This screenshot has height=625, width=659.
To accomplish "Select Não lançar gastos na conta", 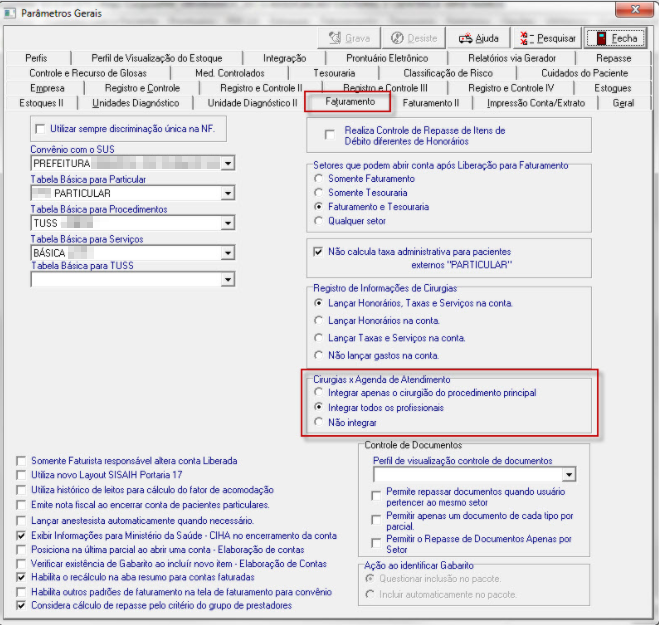I will coord(319,355).
